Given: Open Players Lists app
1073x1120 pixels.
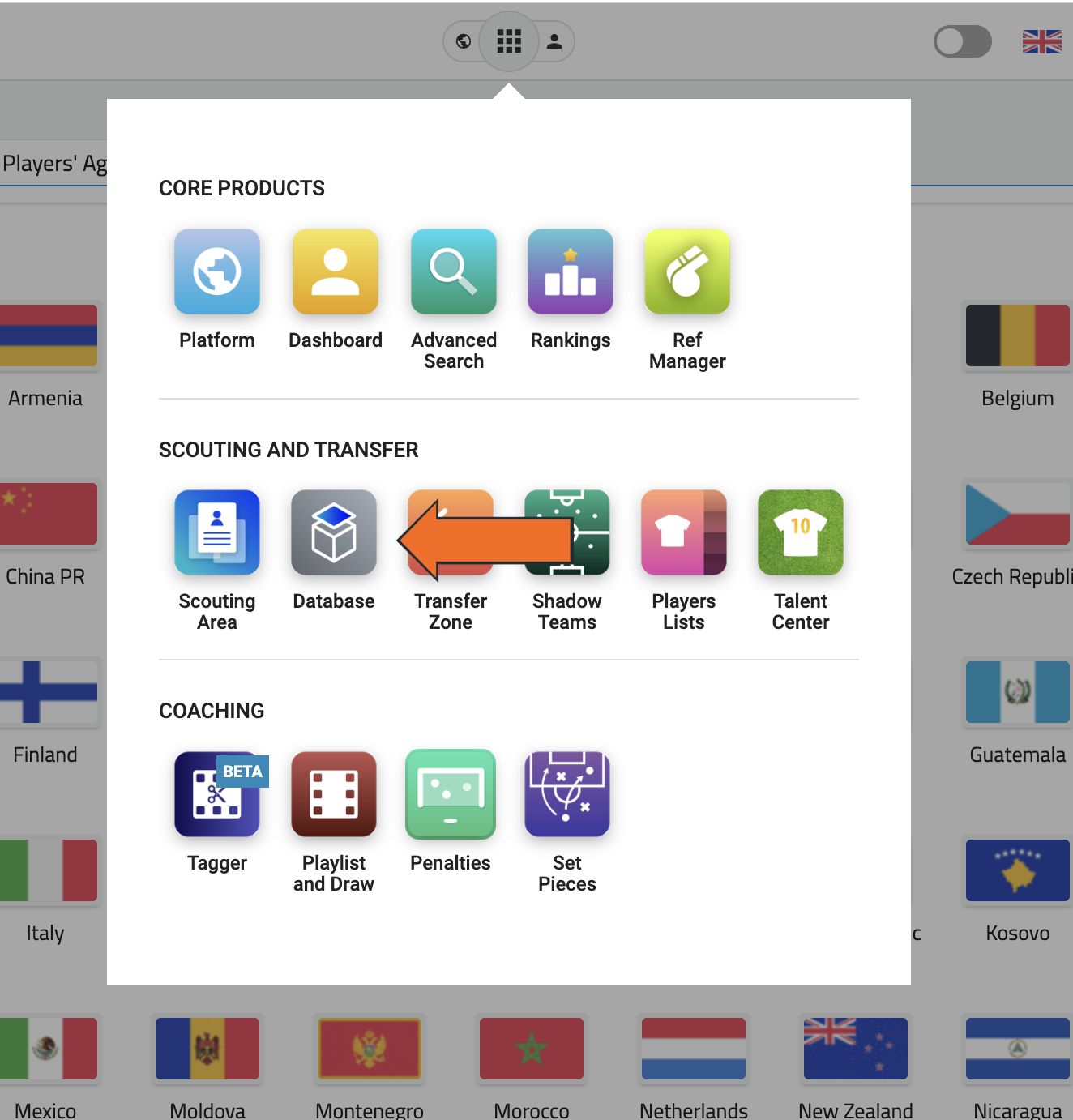Looking at the screenshot, I should pos(684,532).
